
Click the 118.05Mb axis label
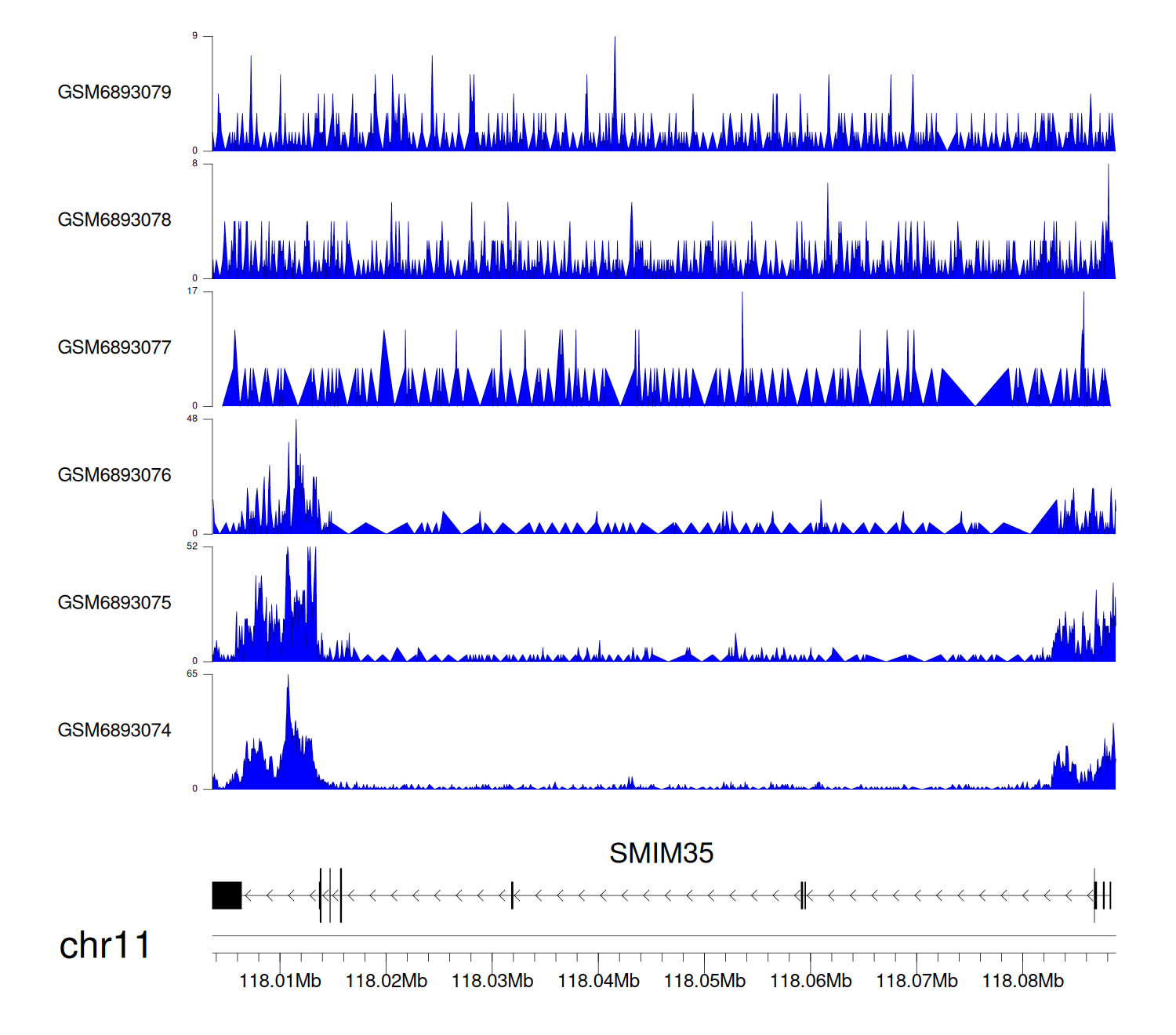click(704, 981)
